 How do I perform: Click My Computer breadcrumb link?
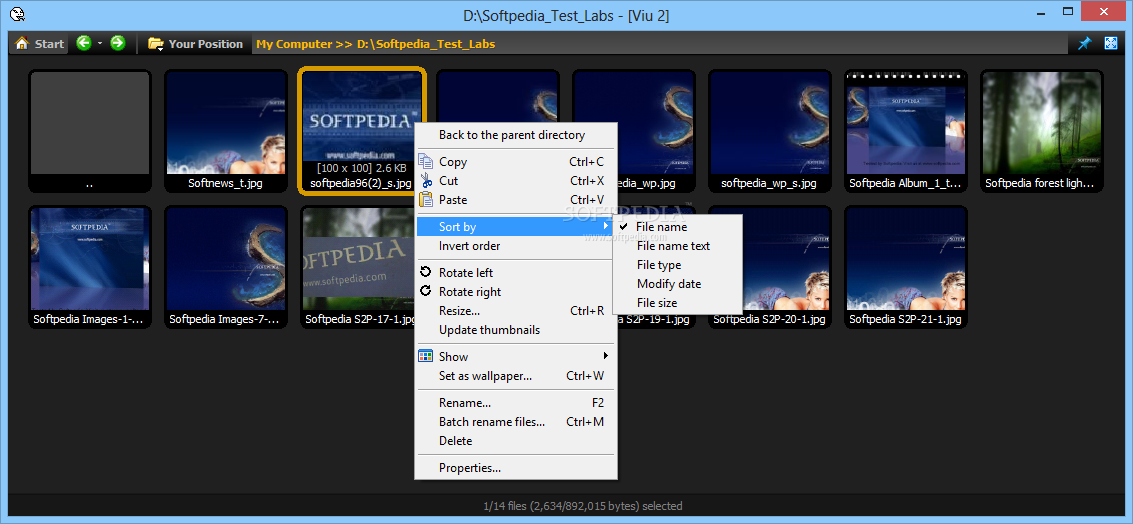pos(294,44)
